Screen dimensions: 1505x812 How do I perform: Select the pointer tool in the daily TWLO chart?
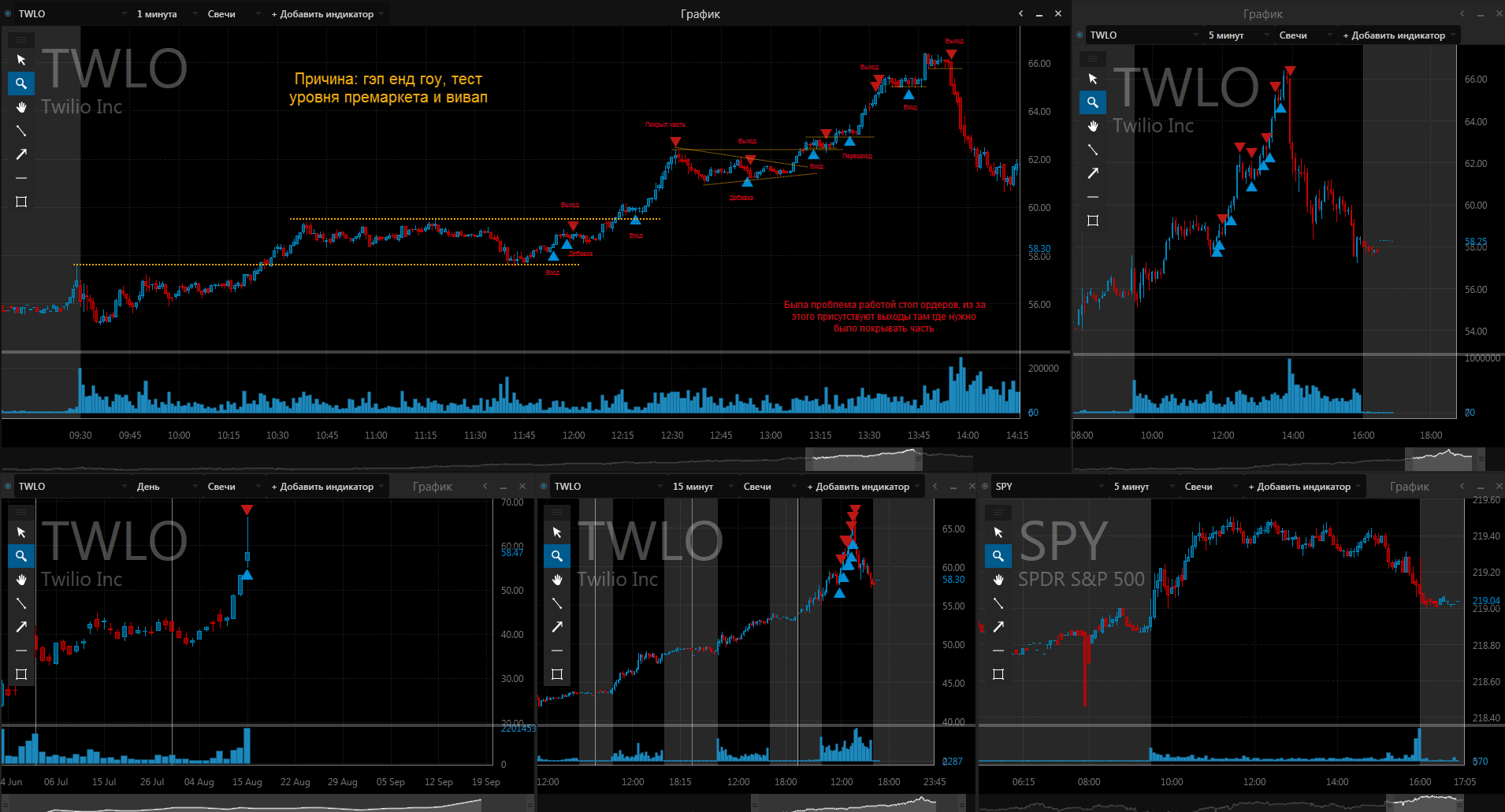coord(21,532)
